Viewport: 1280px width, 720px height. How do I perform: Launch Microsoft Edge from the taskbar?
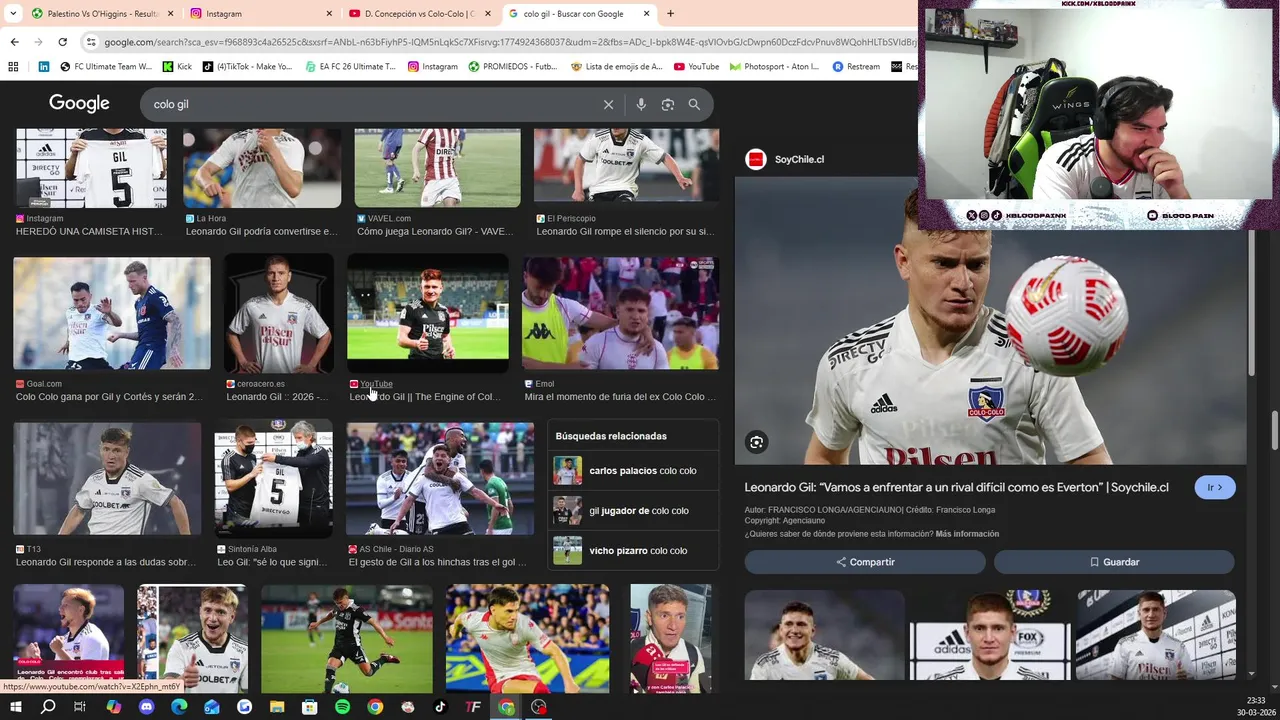click(x=179, y=707)
